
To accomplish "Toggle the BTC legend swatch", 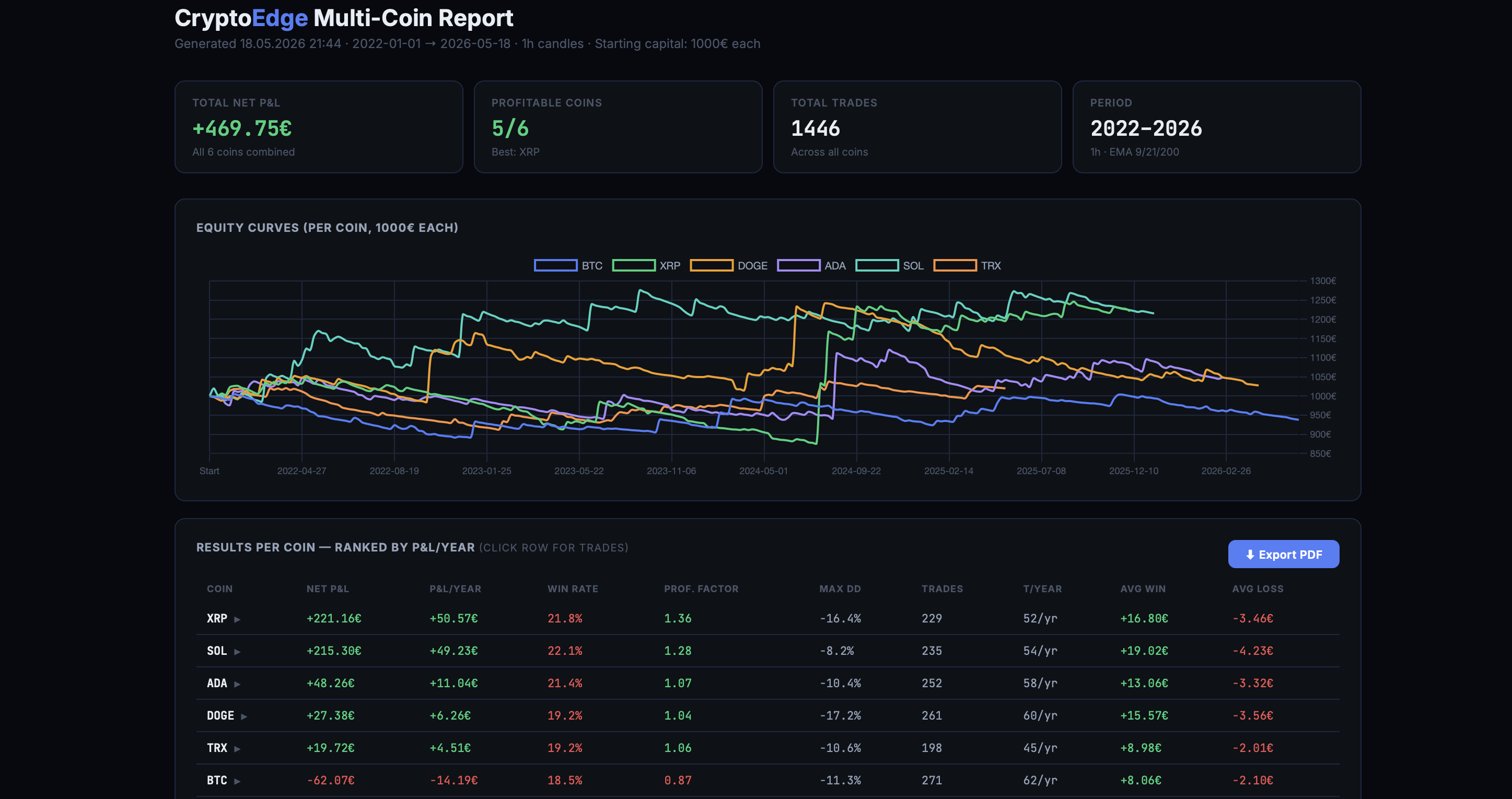I will pyautogui.click(x=555, y=265).
